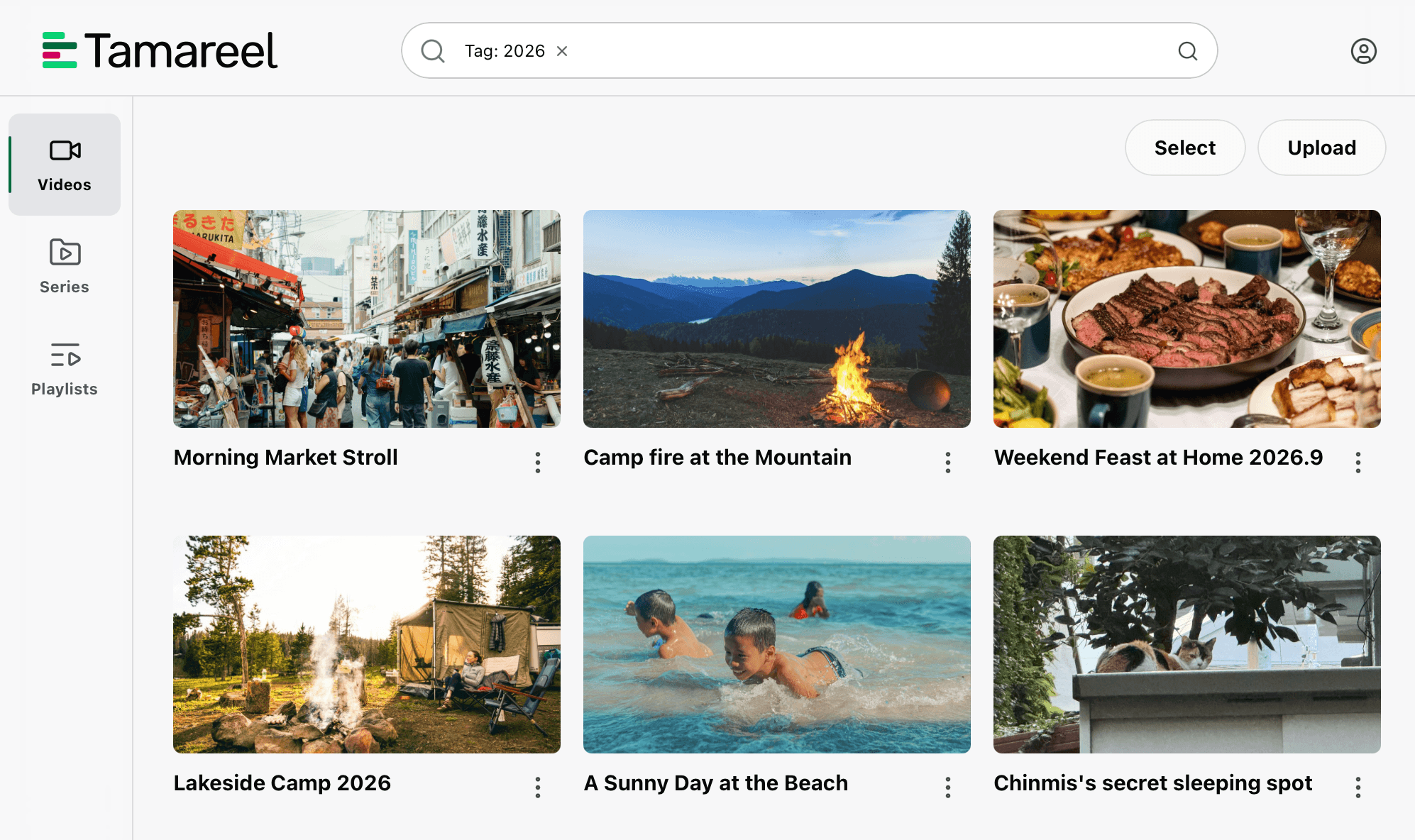Open the Series section in the sidebar
Image resolution: width=1415 pixels, height=840 pixels.
65,267
